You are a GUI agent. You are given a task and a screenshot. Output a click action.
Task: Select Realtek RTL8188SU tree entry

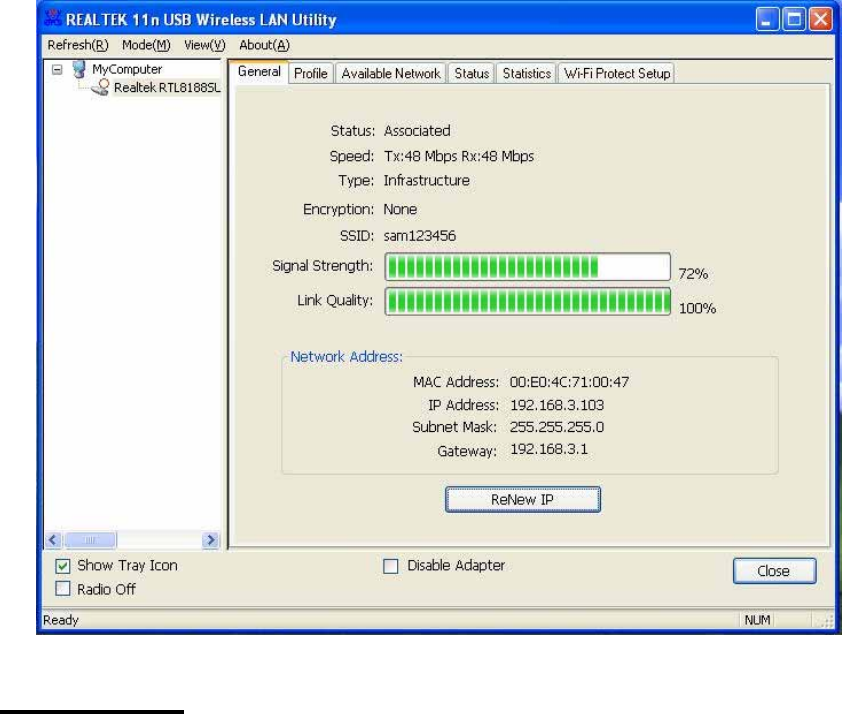[x=167, y=88]
